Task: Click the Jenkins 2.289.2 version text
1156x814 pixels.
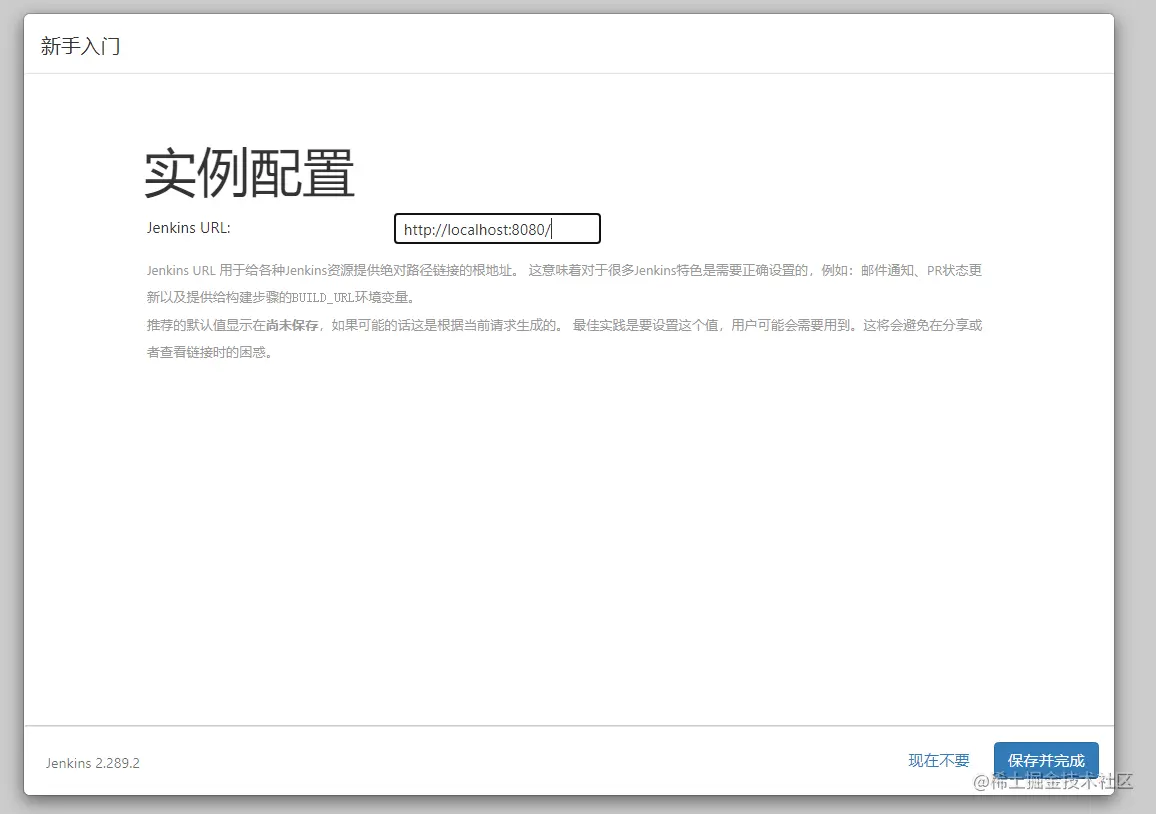Action: click(x=93, y=763)
